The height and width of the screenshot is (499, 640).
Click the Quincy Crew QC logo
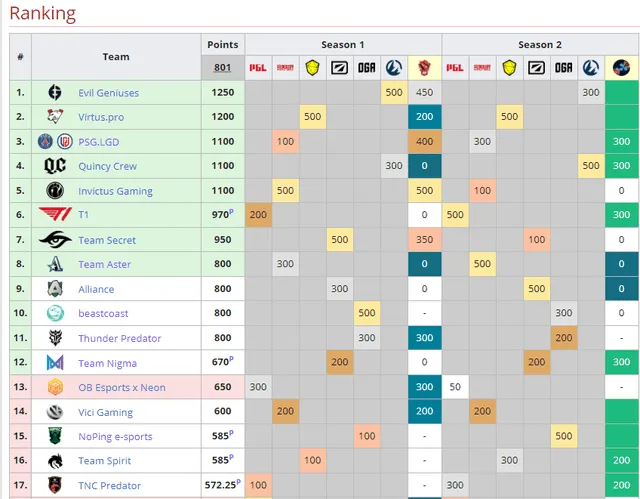point(55,166)
